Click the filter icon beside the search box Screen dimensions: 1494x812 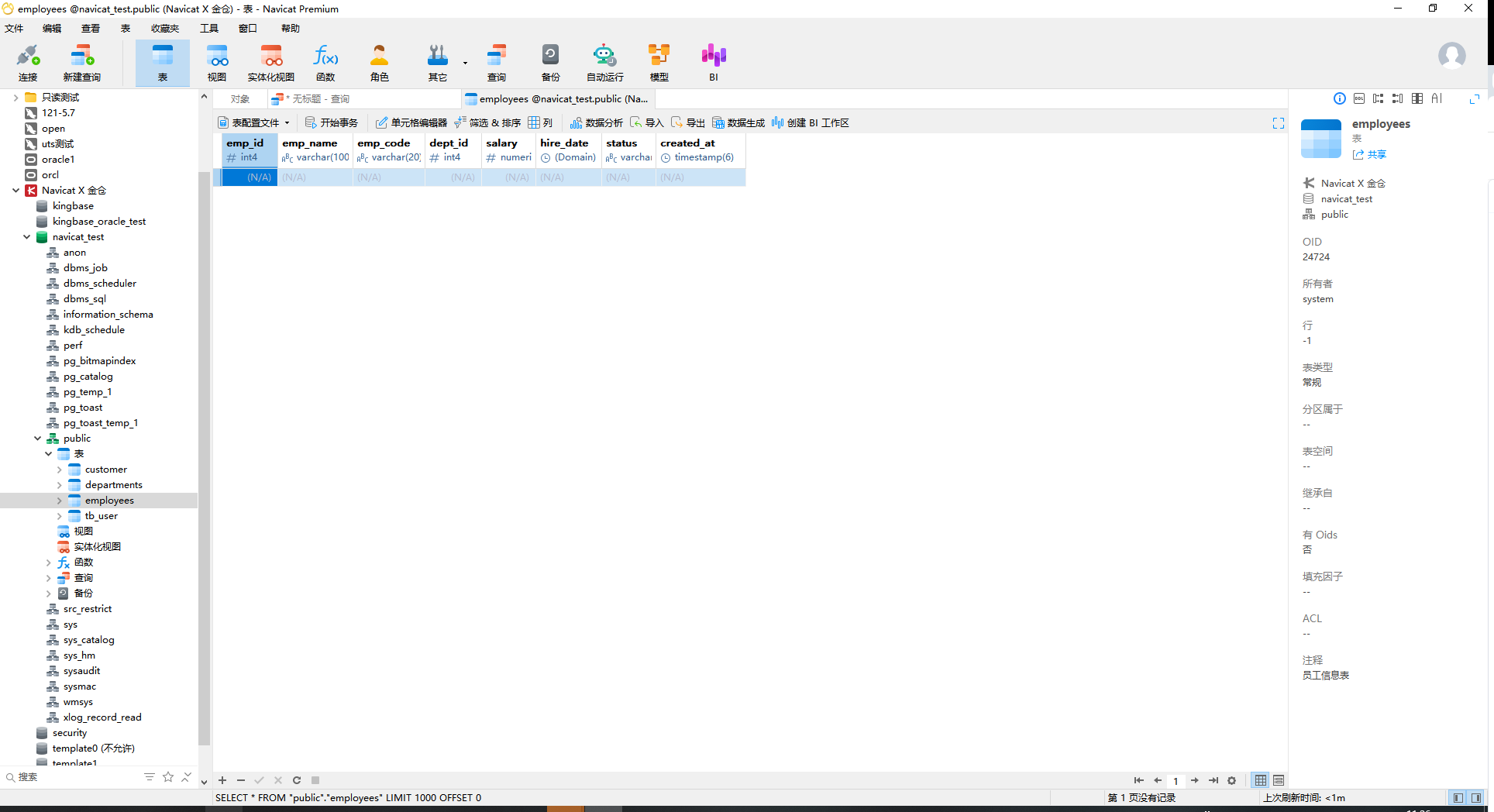coord(150,776)
